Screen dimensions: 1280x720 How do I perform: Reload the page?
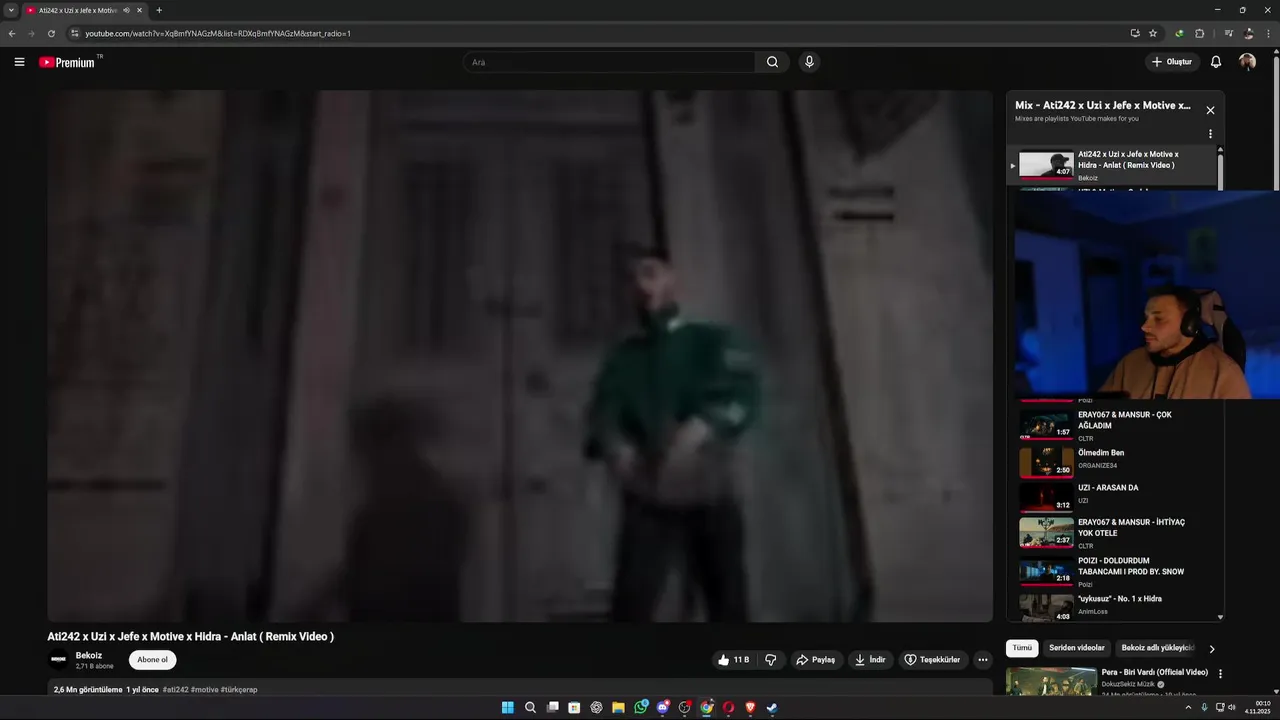[51, 33]
